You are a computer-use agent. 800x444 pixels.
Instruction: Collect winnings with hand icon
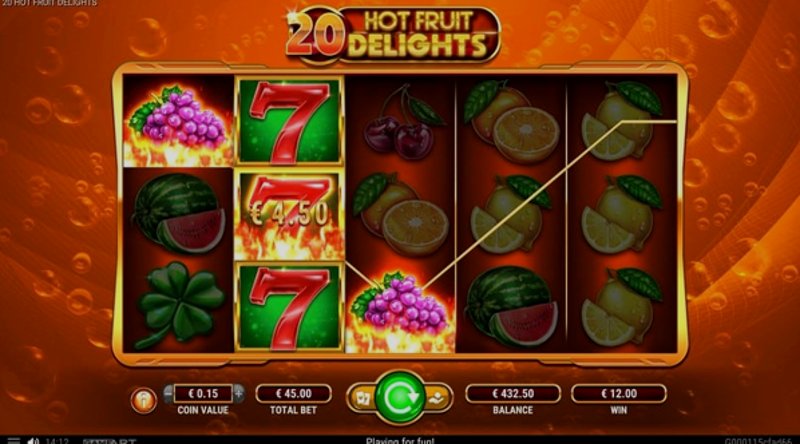437,398
